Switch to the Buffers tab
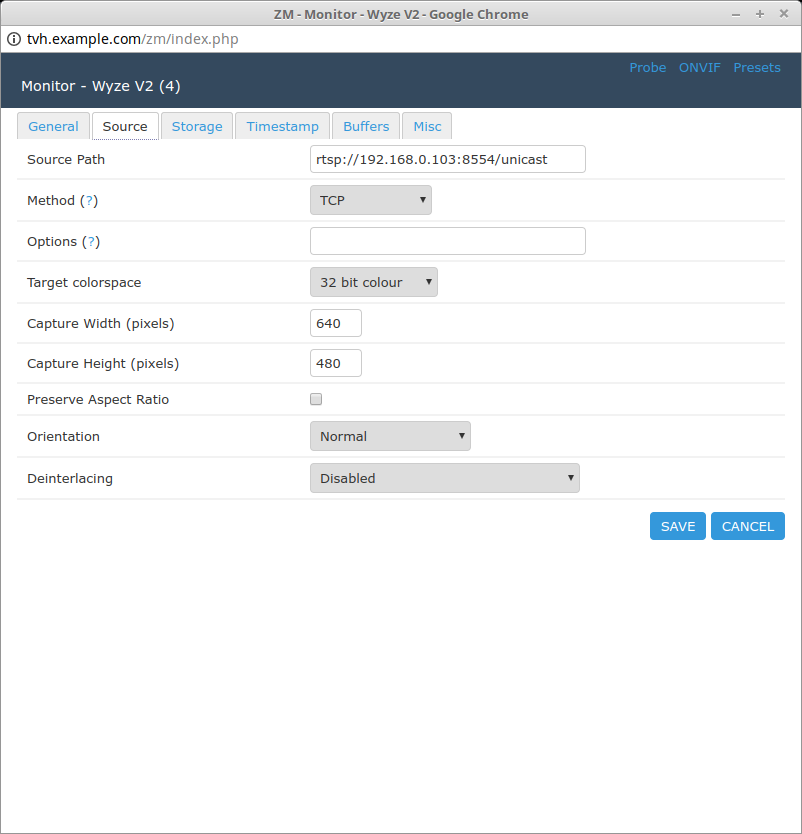 click(x=366, y=126)
